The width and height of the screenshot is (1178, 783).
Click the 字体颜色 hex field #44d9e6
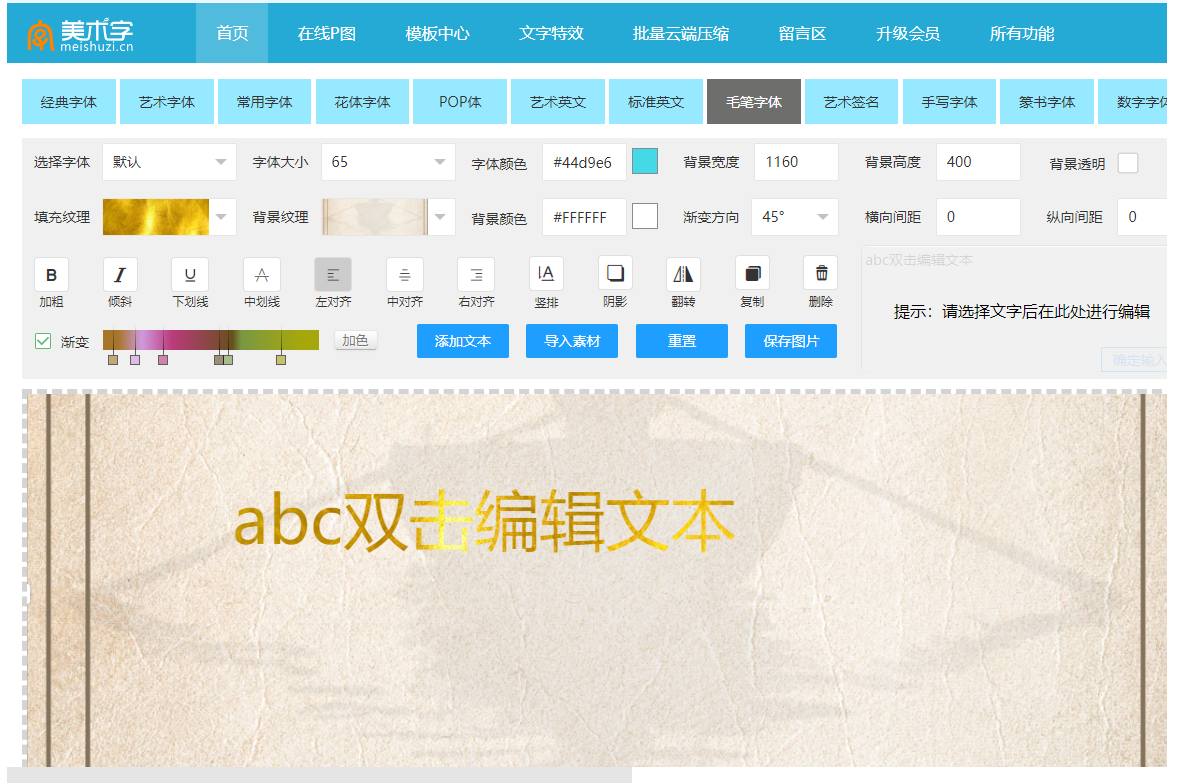pyautogui.click(x=584, y=162)
